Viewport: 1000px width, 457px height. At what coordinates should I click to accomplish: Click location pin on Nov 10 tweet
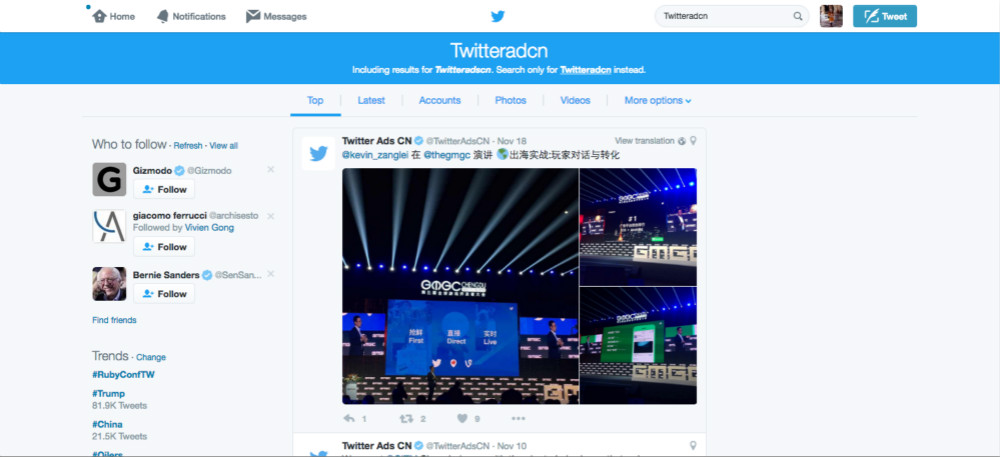click(693, 446)
